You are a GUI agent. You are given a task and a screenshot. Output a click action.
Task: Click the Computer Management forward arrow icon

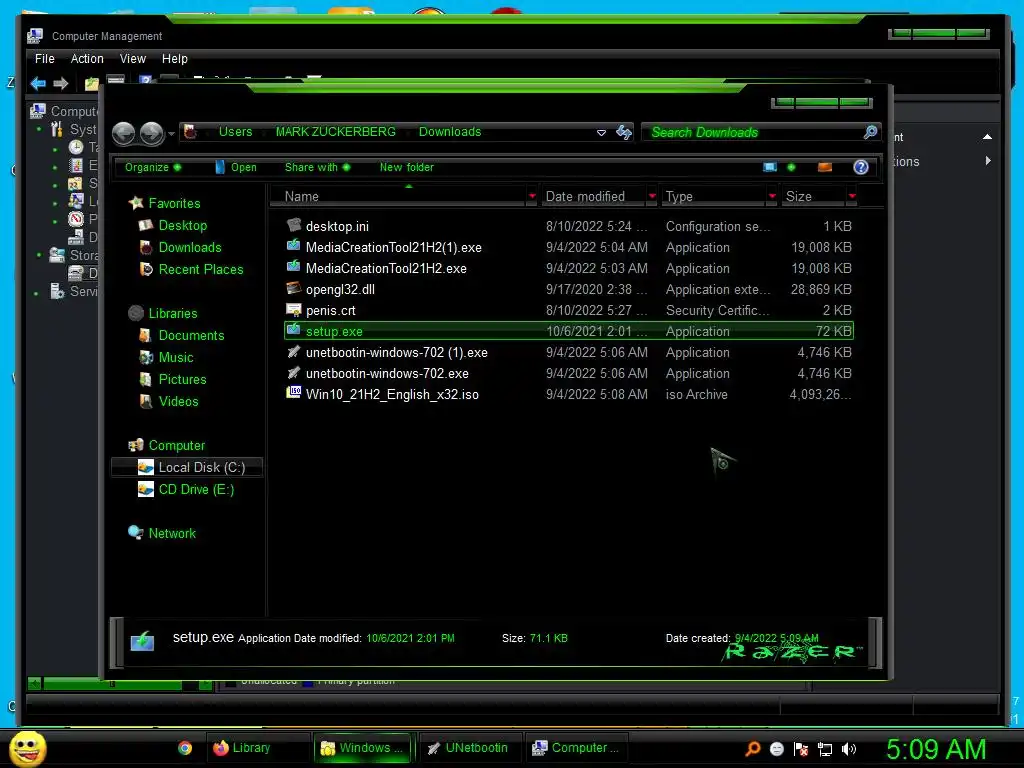point(61,84)
